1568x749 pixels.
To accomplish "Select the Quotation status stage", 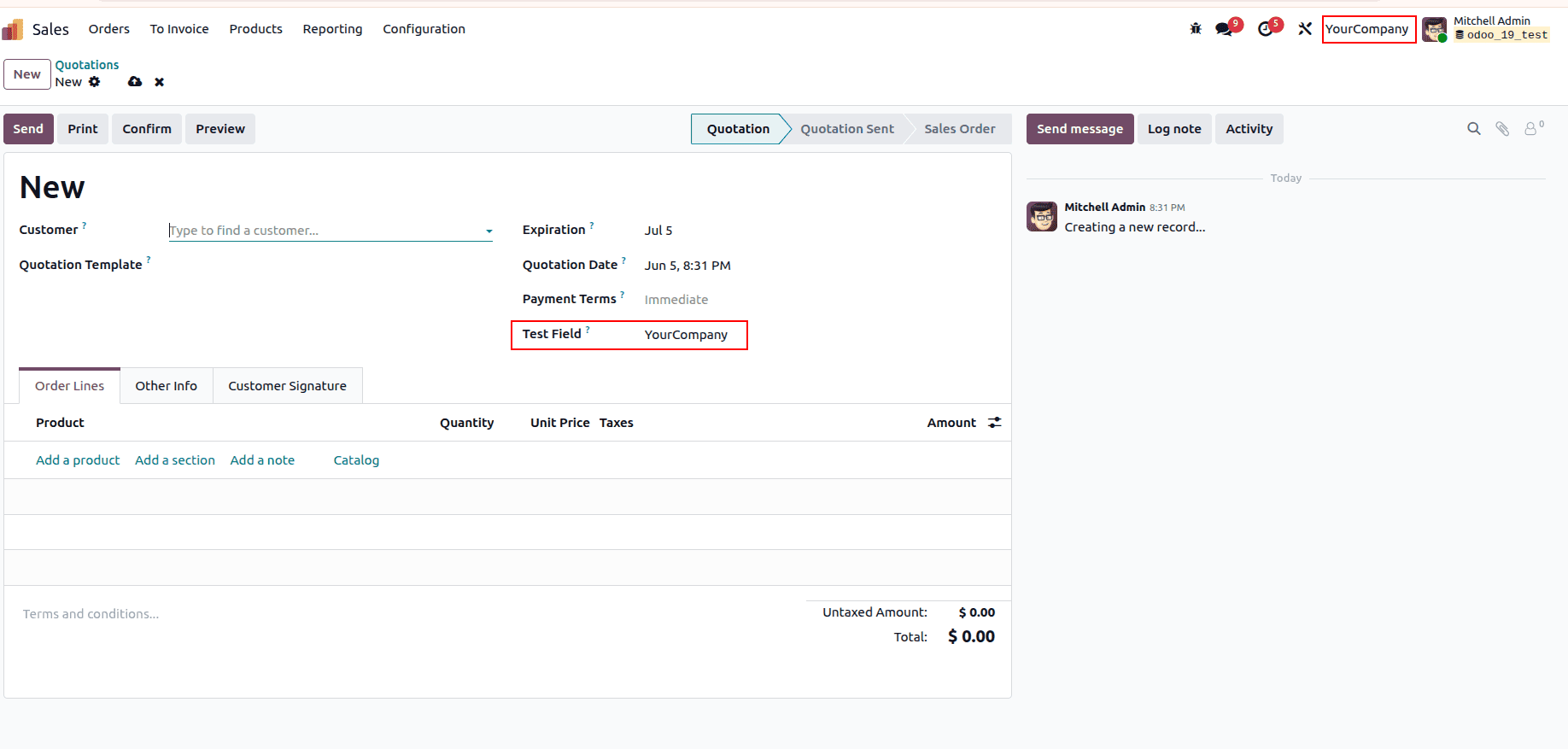I will point(738,129).
